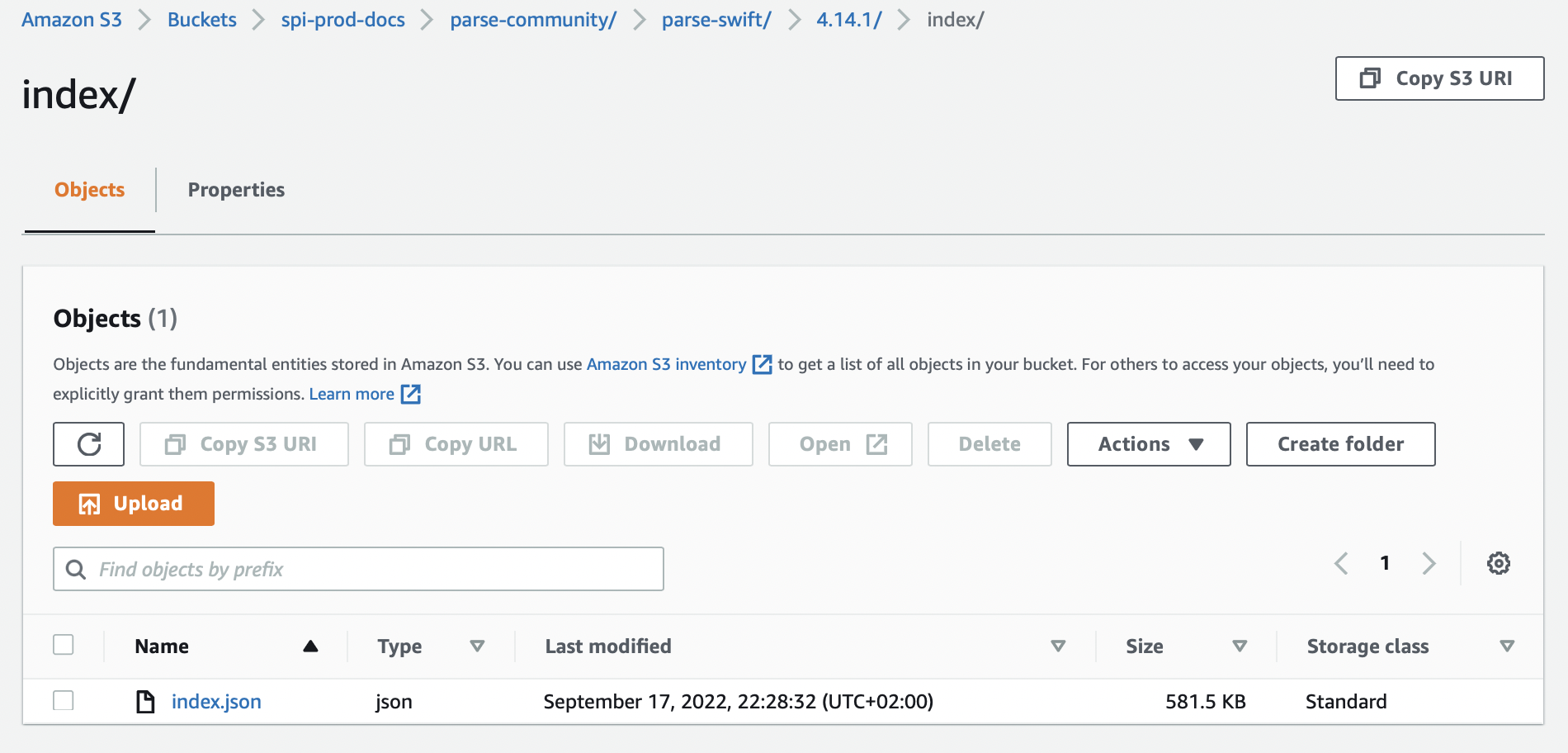The image size is (1568, 753).
Task: Go to previous page arrow
Action: tap(1342, 563)
